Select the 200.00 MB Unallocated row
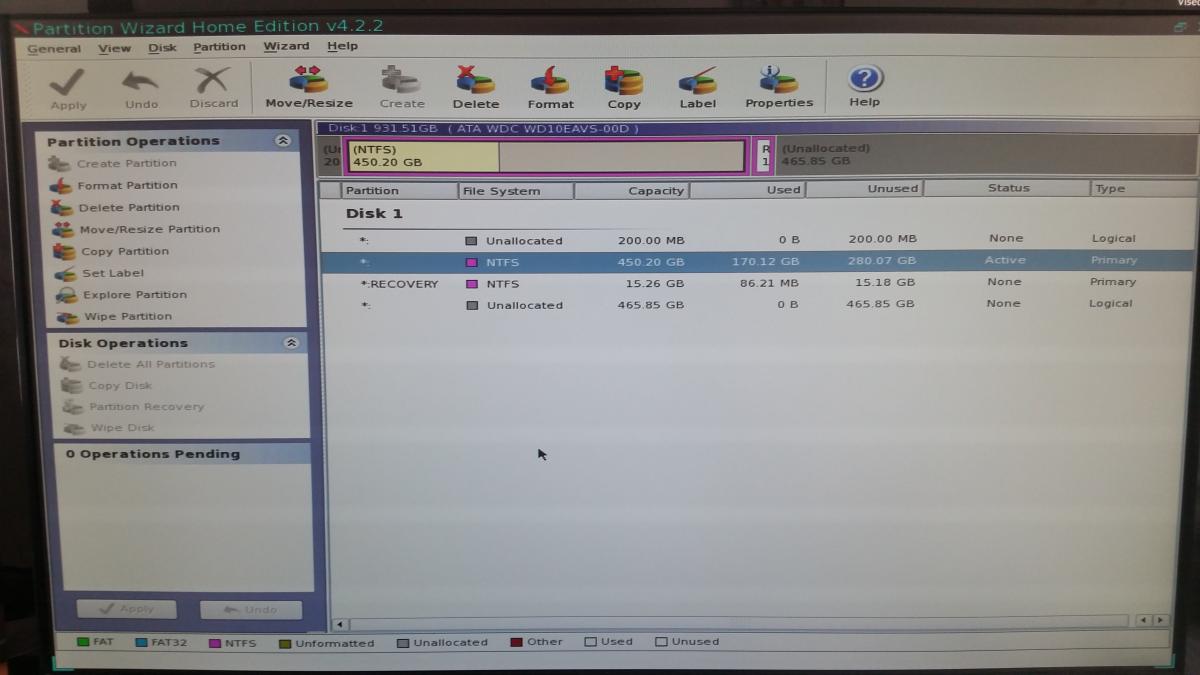 click(x=760, y=240)
